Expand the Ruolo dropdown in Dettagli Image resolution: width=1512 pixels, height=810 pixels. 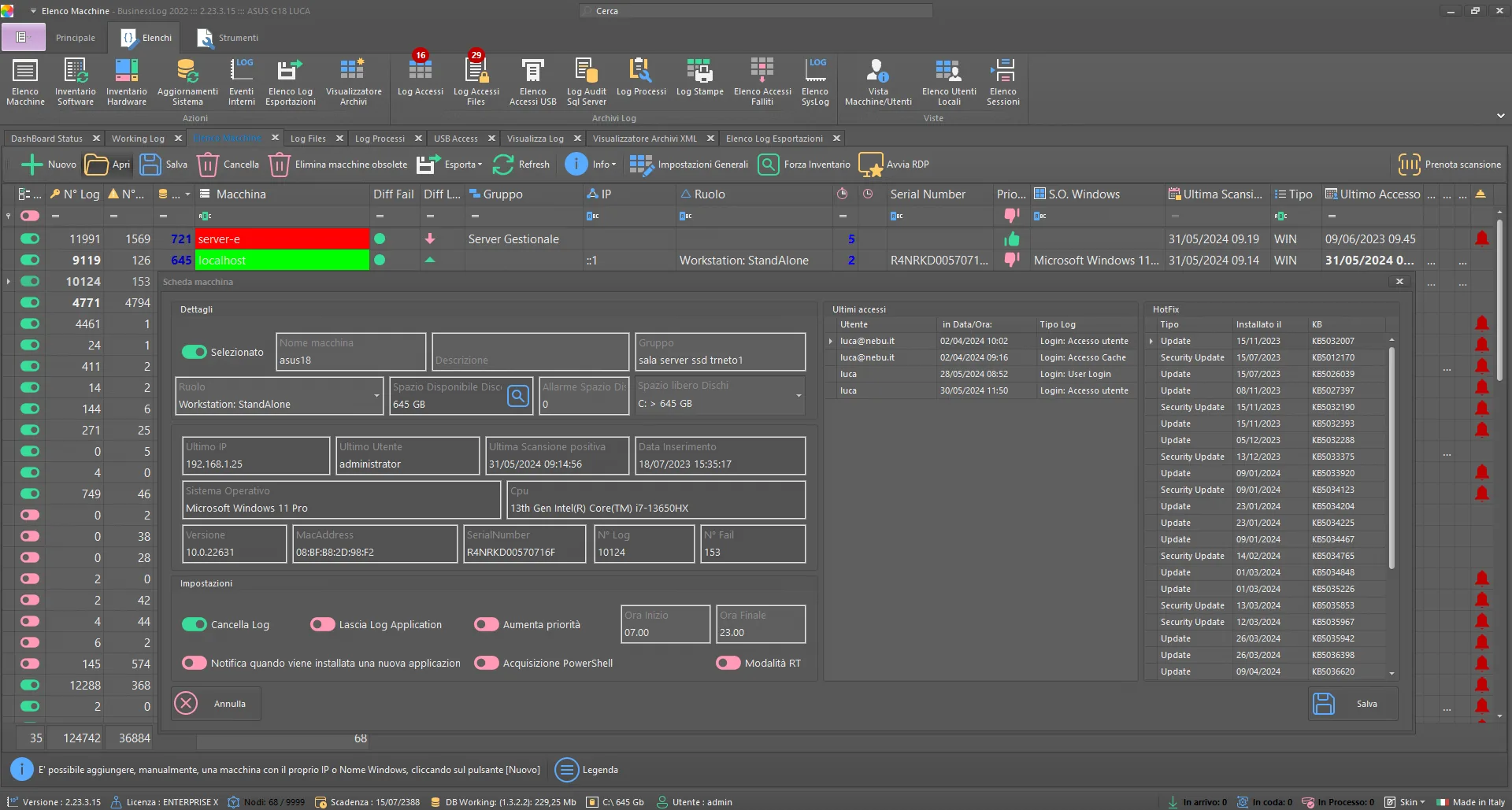(x=376, y=396)
